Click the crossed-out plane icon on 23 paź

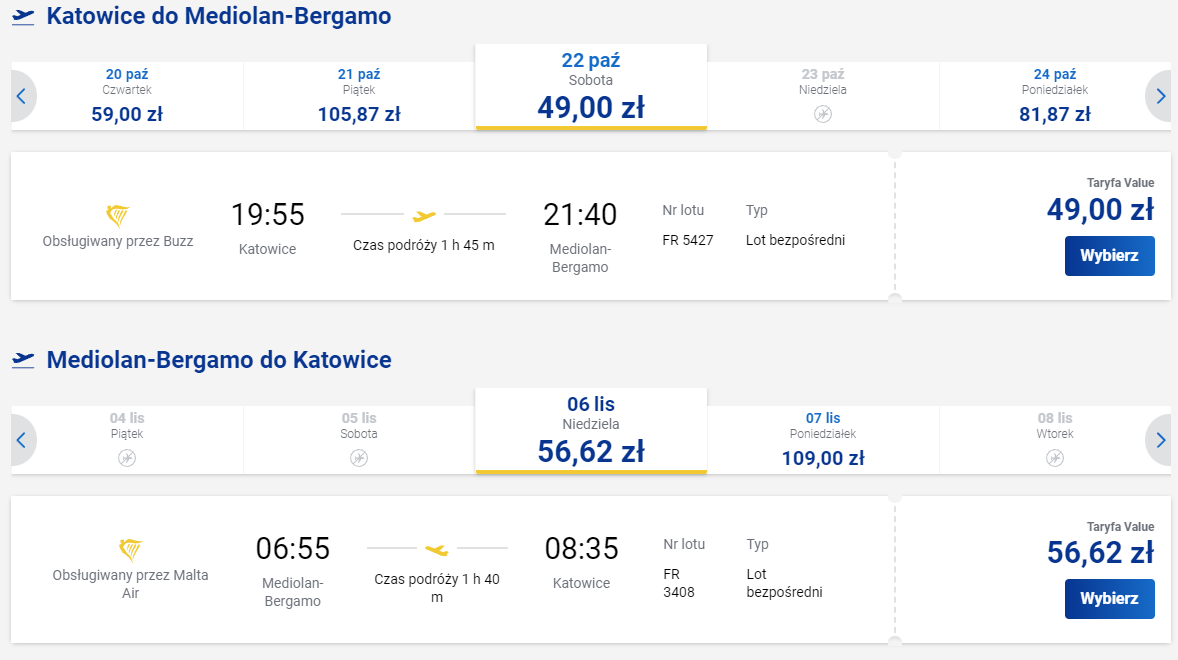click(822, 114)
